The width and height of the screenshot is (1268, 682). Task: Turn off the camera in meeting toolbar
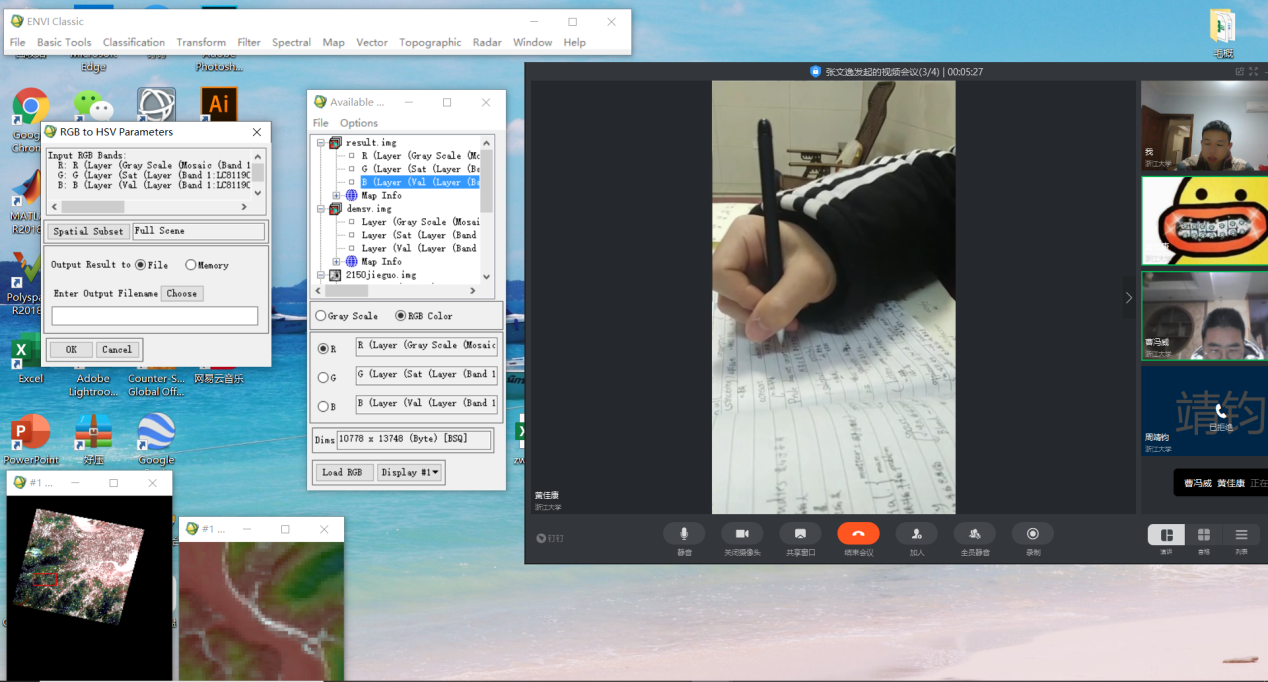742,534
